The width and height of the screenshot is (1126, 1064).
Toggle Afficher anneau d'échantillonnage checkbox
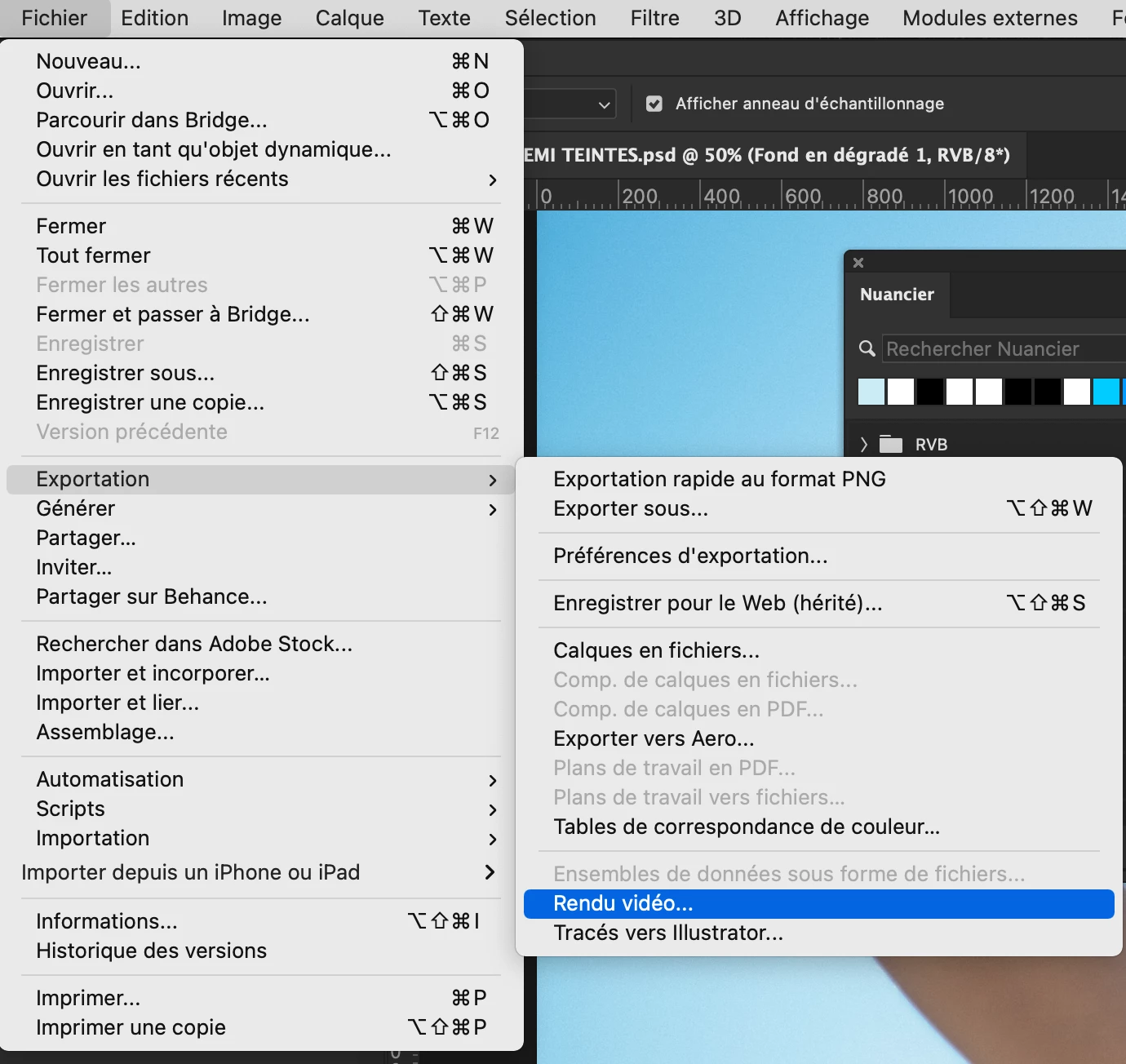654,104
